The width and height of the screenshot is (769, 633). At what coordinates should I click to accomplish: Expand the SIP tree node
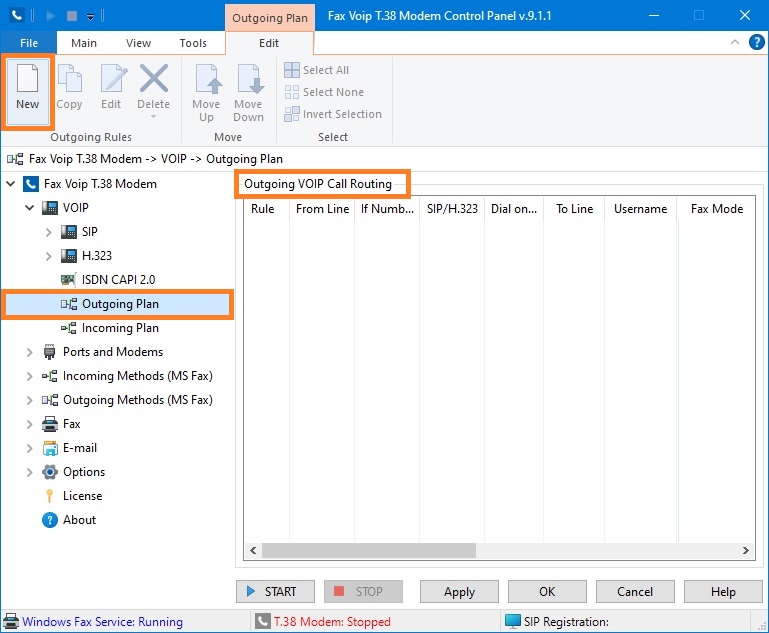tap(48, 232)
